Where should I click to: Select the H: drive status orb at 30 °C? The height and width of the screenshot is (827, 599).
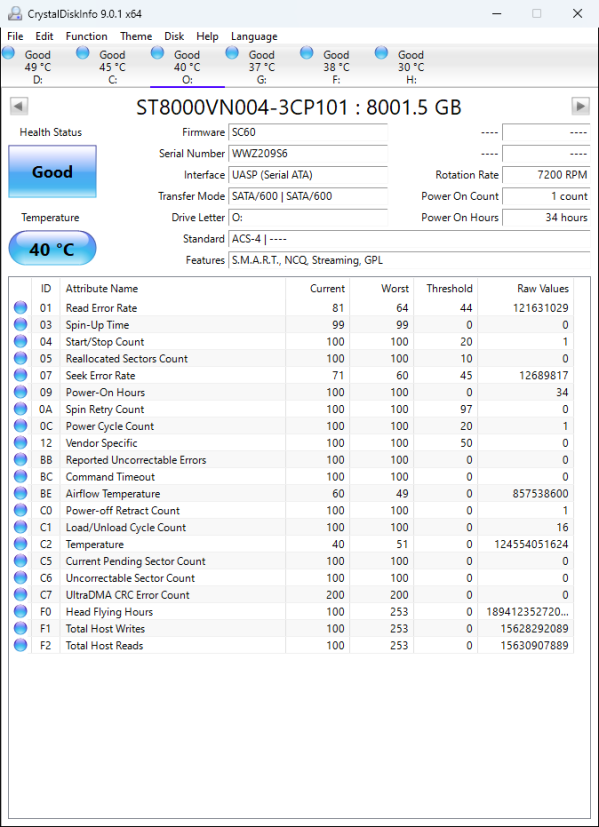381,53
